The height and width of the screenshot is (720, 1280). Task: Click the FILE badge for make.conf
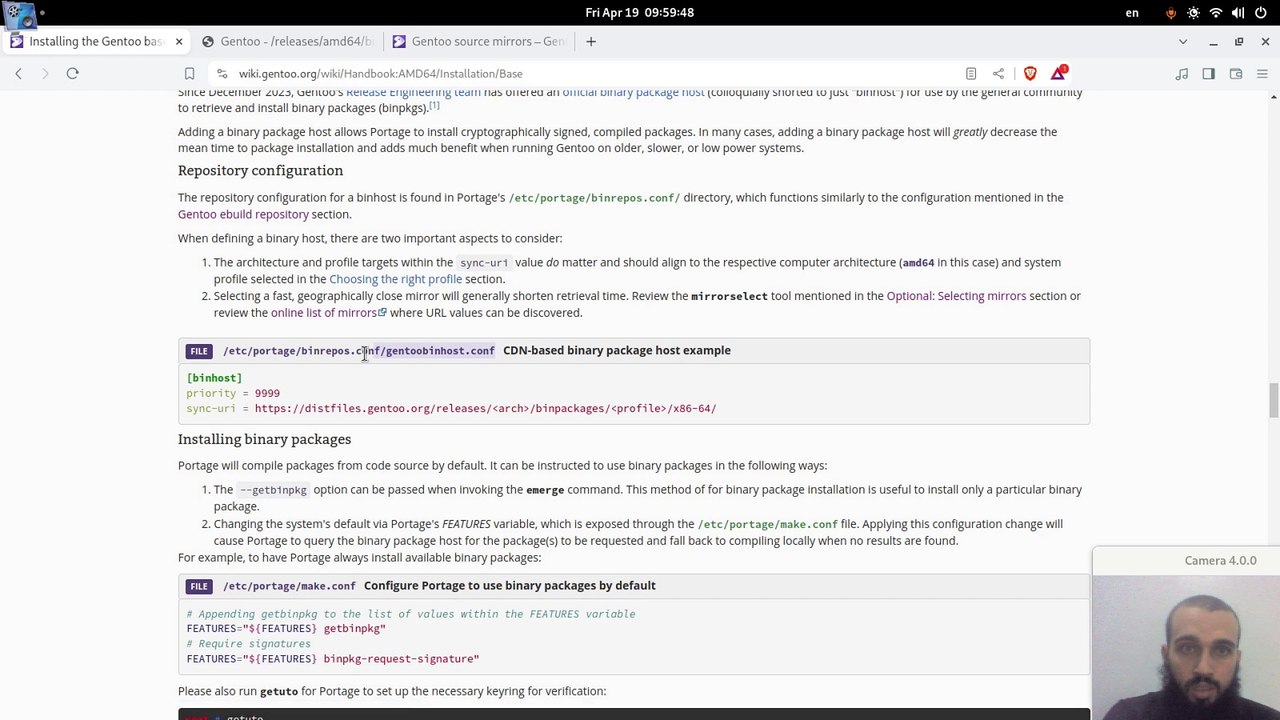coord(199,586)
